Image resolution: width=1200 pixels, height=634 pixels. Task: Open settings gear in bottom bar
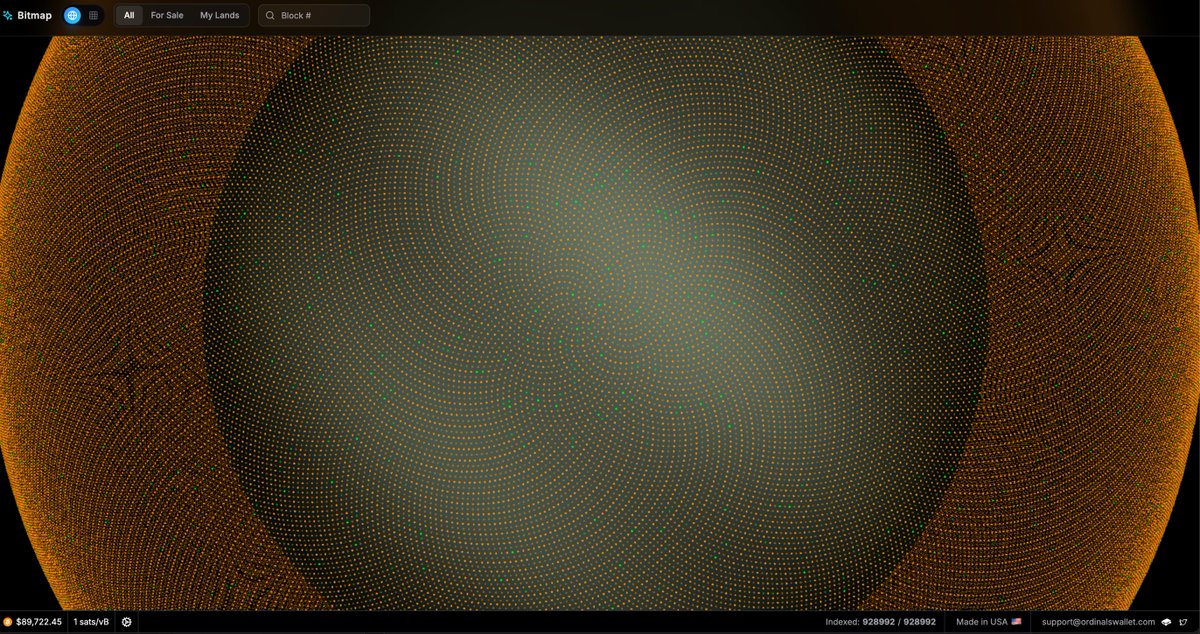127,622
